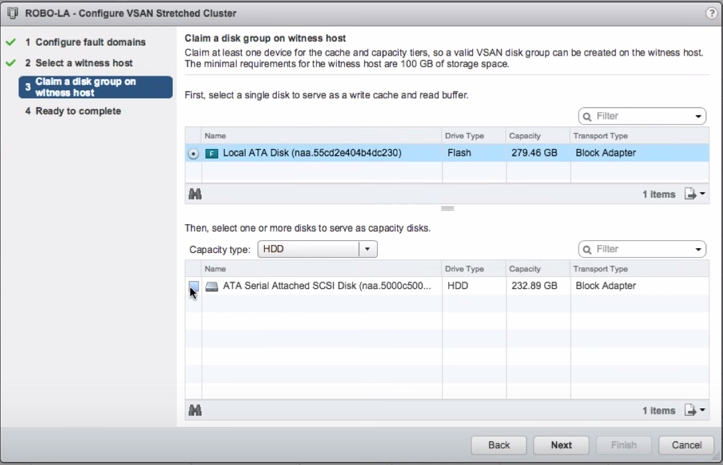Image resolution: width=723 pixels, height=465 pixels.
Task: Click the export icon under capacity disk table
Action: click(x=690, y=410)
